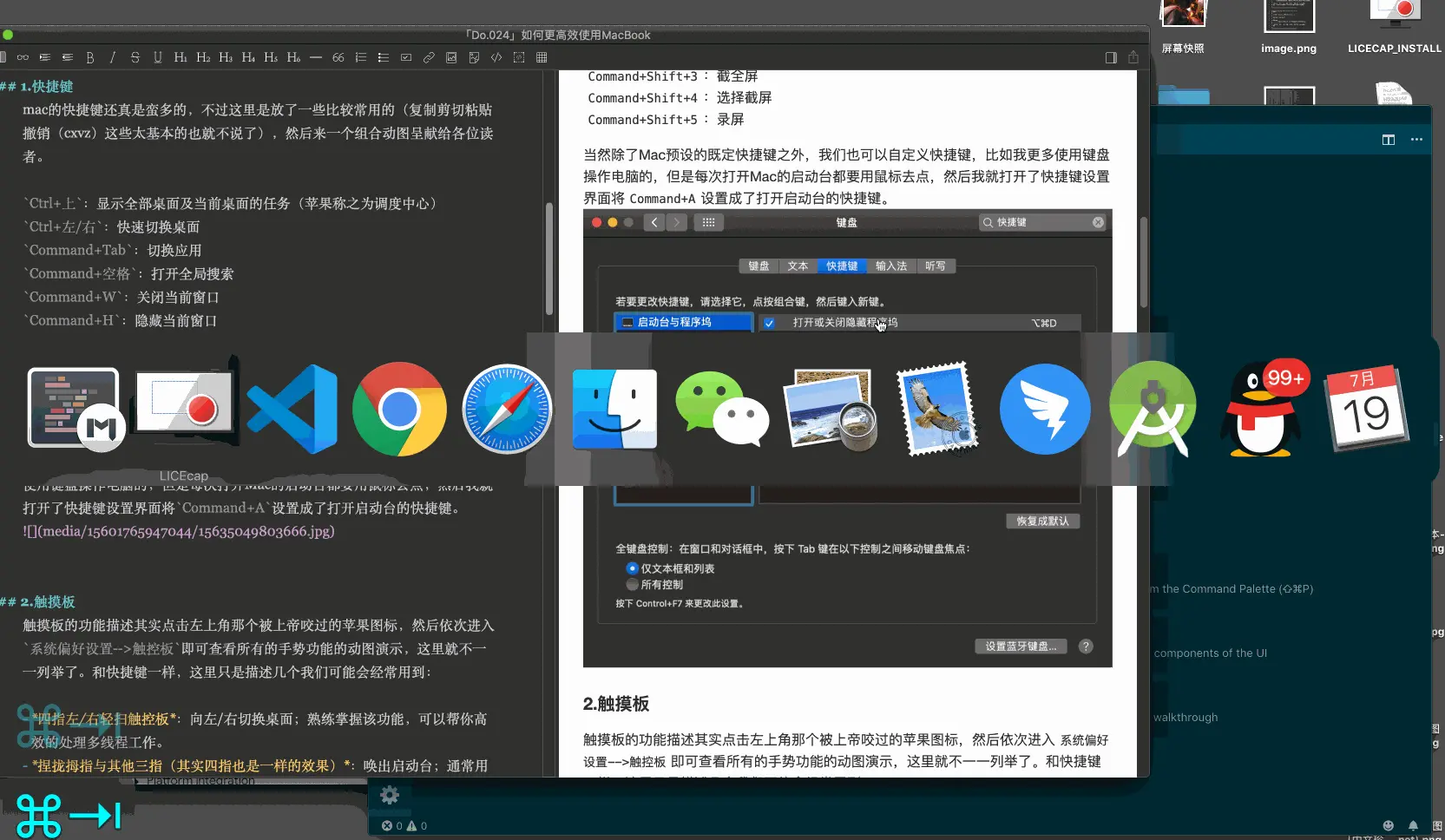Insert an ordered numbered list

(x=361, y=57)
